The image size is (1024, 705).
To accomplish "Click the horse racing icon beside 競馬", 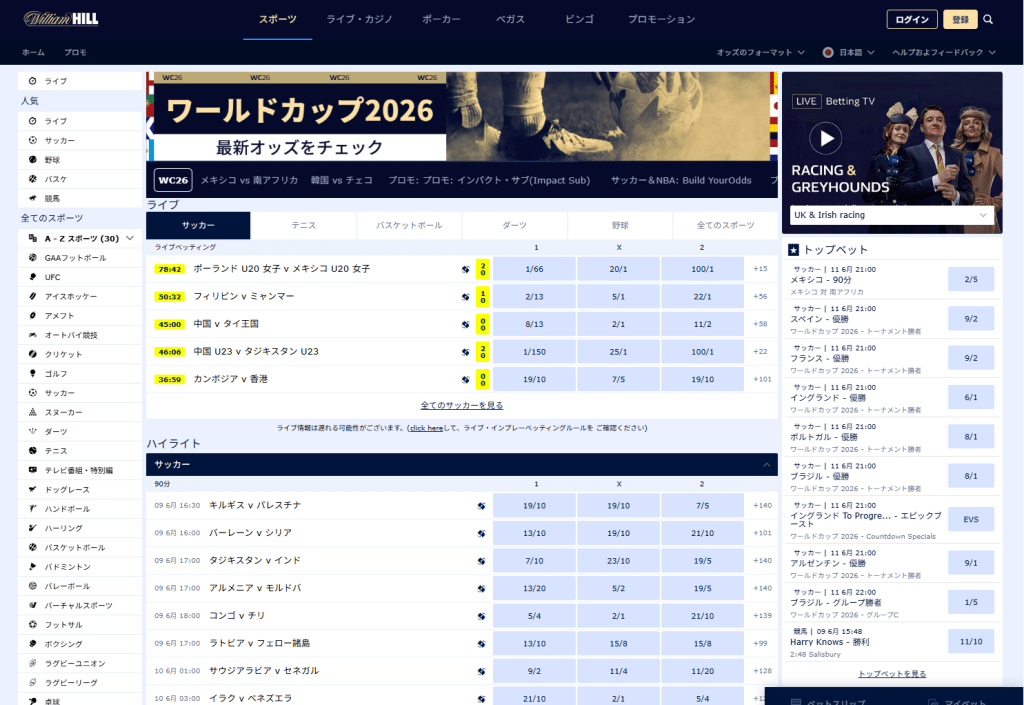I will 33,198.
